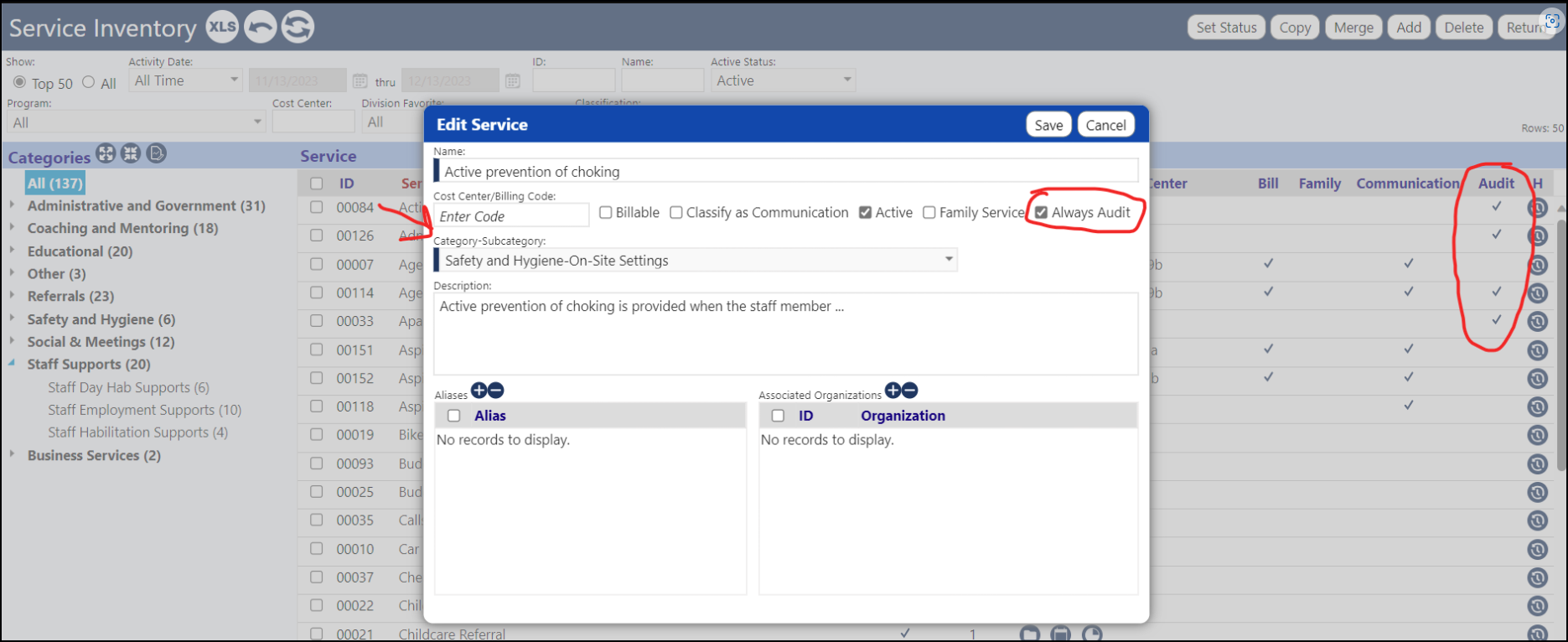1568x642 pixels.
Task: Click the Merge button
Action: [1353, 28]
